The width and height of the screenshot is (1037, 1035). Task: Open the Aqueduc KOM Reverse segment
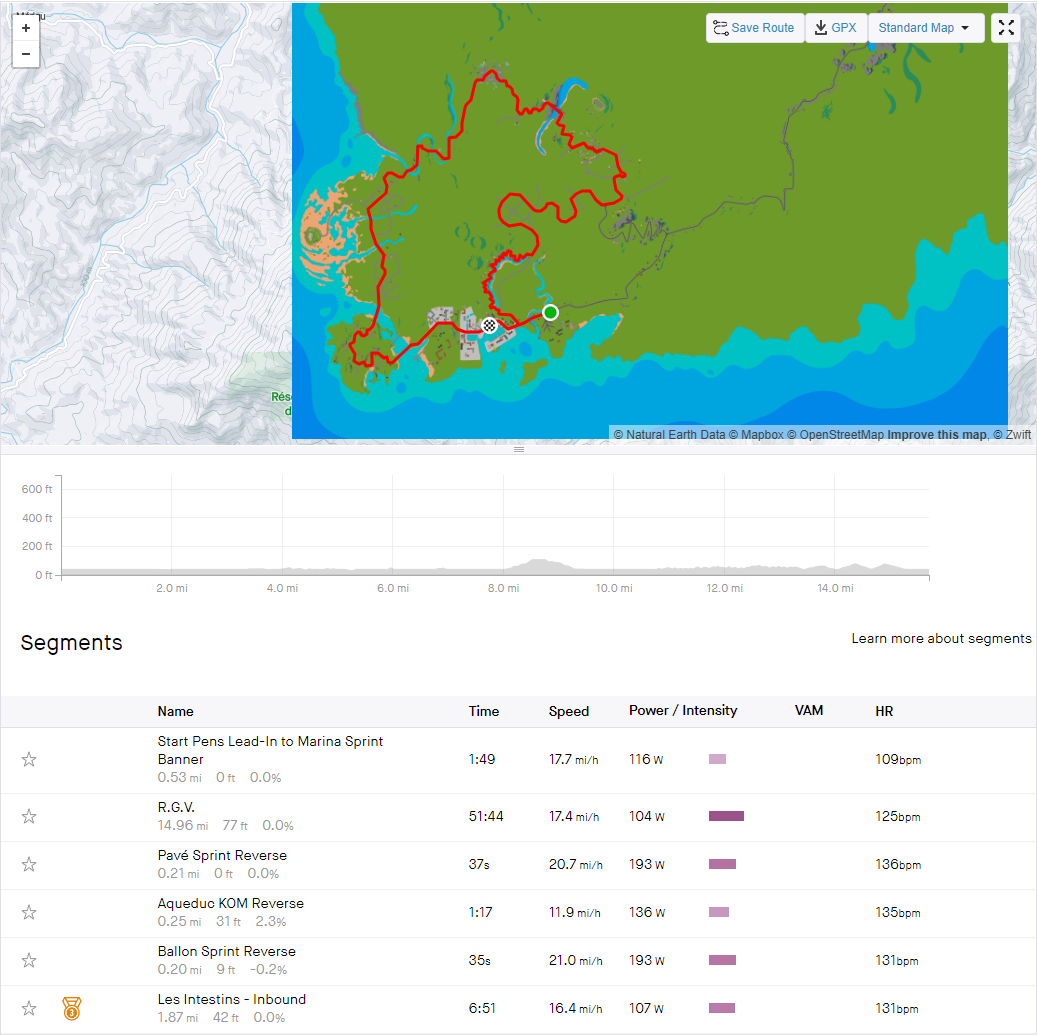(x=231, y=903)
